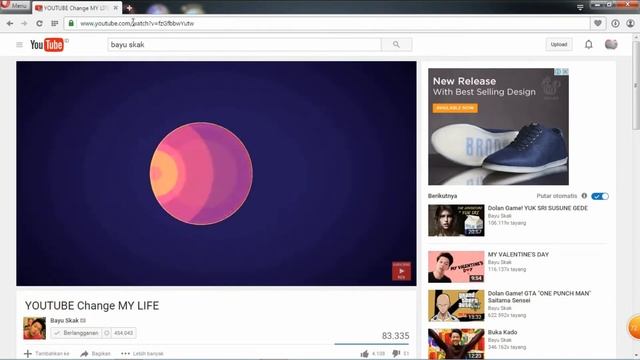Image resolution: width=640 pixels, height=360 pixels.
Task: Go forward to the next page
Action: (24, 24)
